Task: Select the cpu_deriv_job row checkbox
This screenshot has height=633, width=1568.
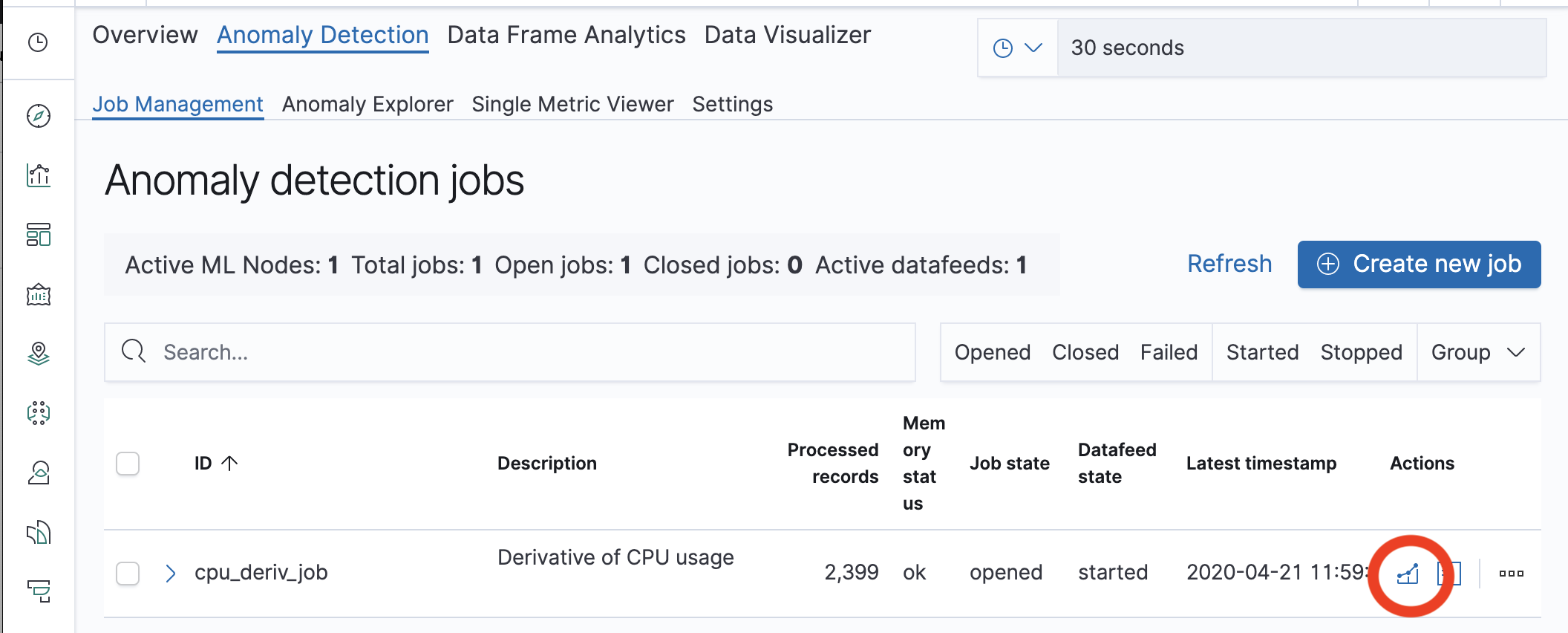Action: 128,574
